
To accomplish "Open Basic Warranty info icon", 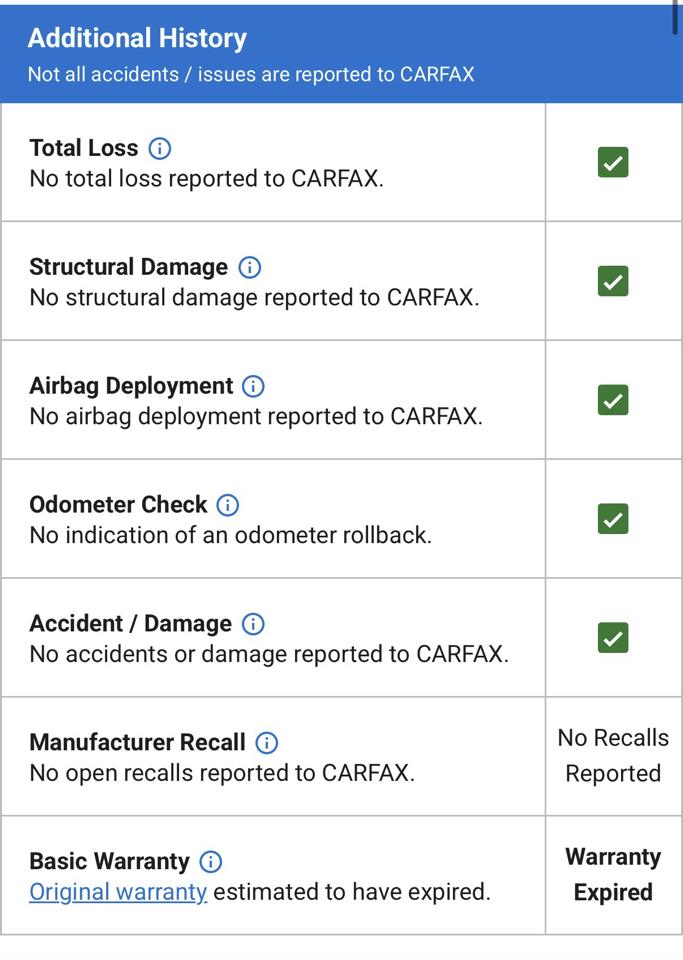I will click(211, 861).
